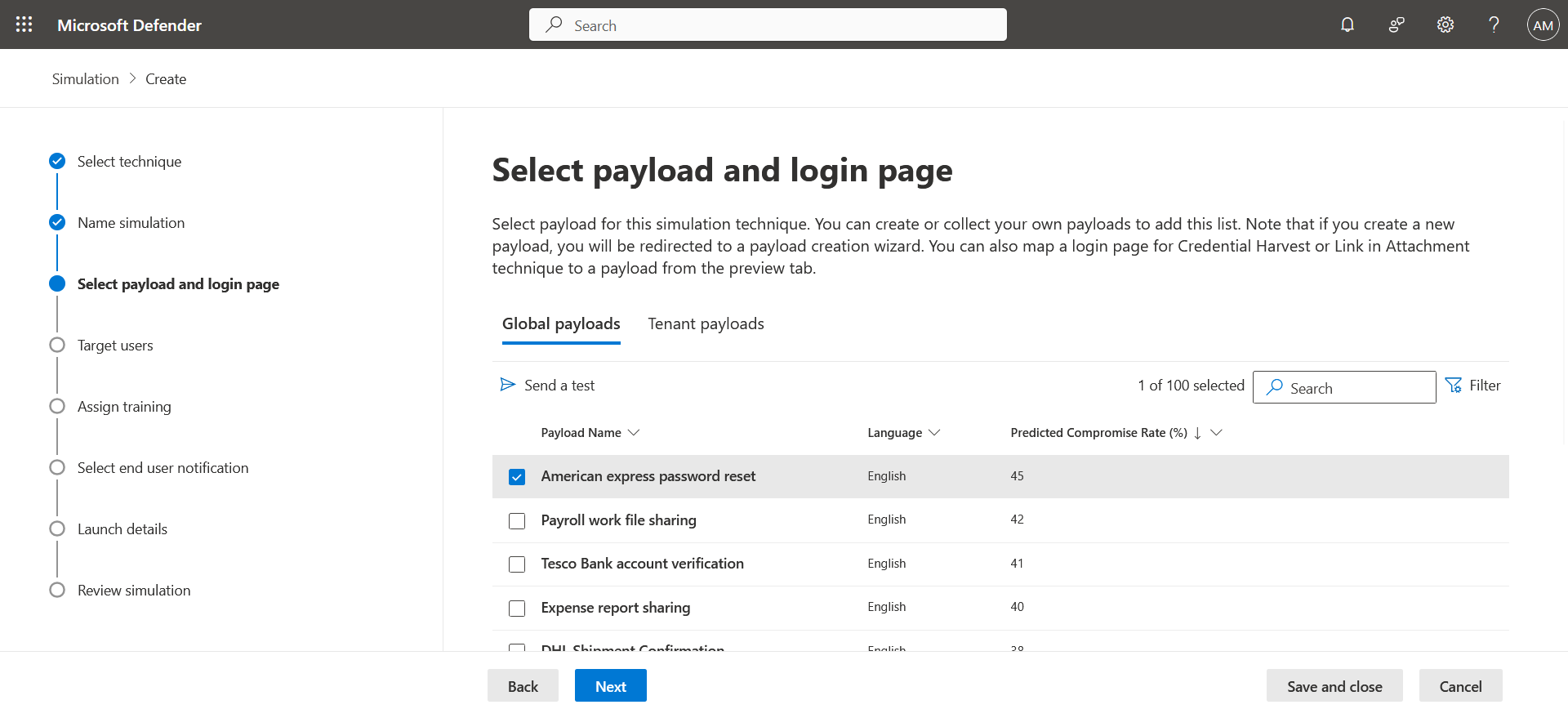The width and height of the screenshot is (1568, 718).
Task: Go to the Select technique step
Action: coord(129,162)
